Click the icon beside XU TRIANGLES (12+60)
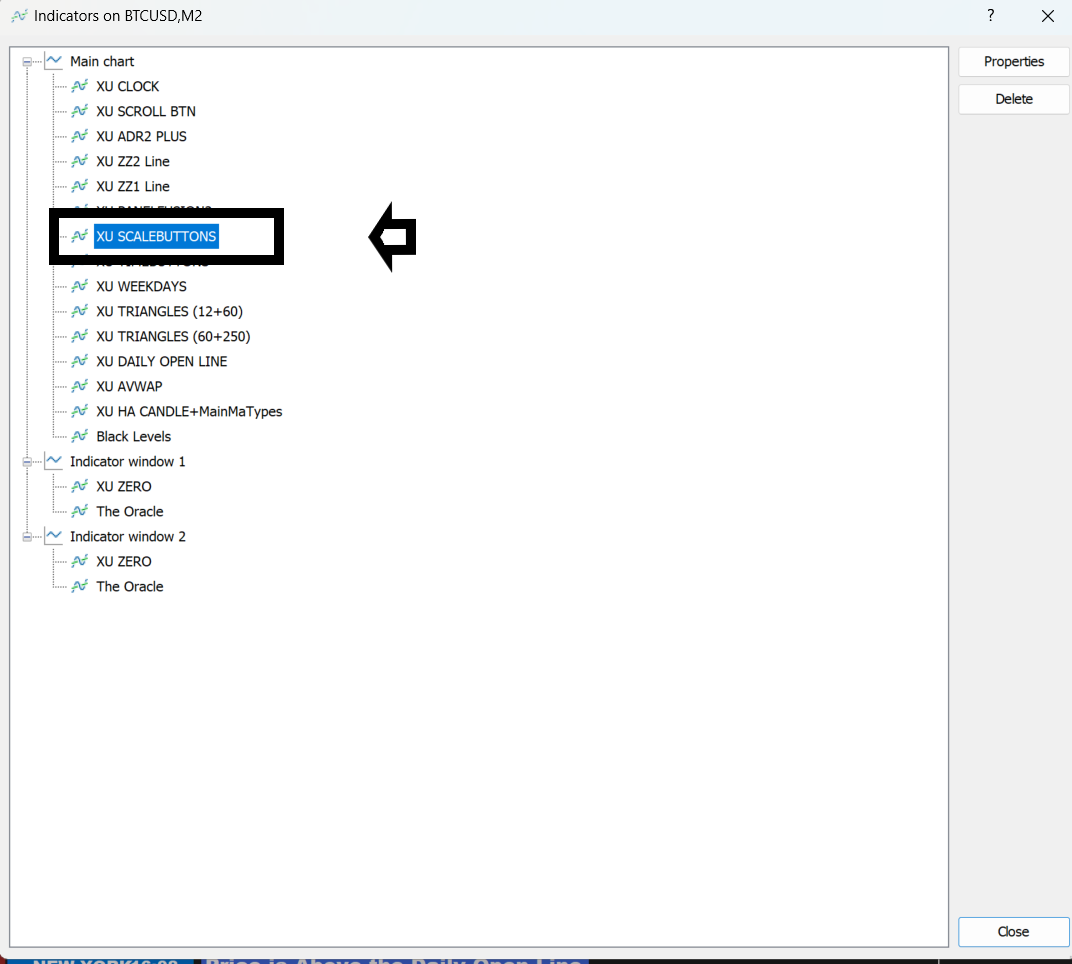1072x964 pixels. (79, 311)
